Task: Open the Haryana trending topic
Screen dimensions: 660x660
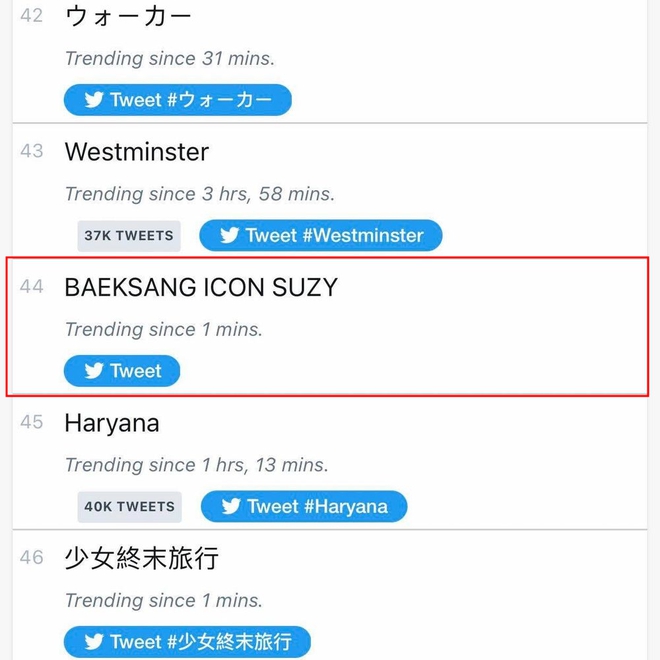Action: 112,423
